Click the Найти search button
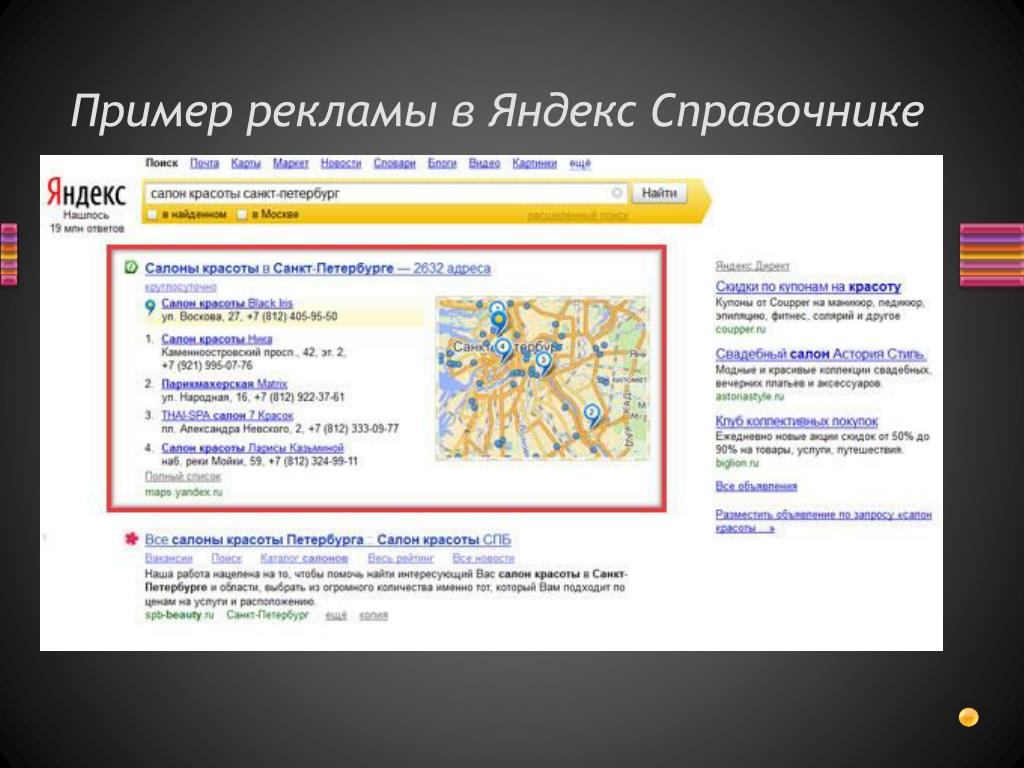Screen dimensions: 1024x768 click(x=658, y=193)
